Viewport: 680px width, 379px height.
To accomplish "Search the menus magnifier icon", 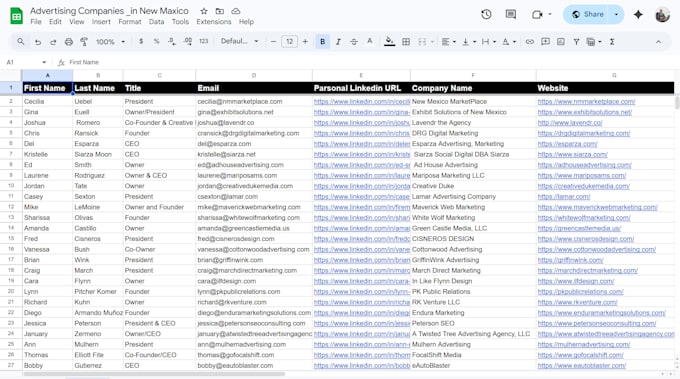I will point(20,42).
